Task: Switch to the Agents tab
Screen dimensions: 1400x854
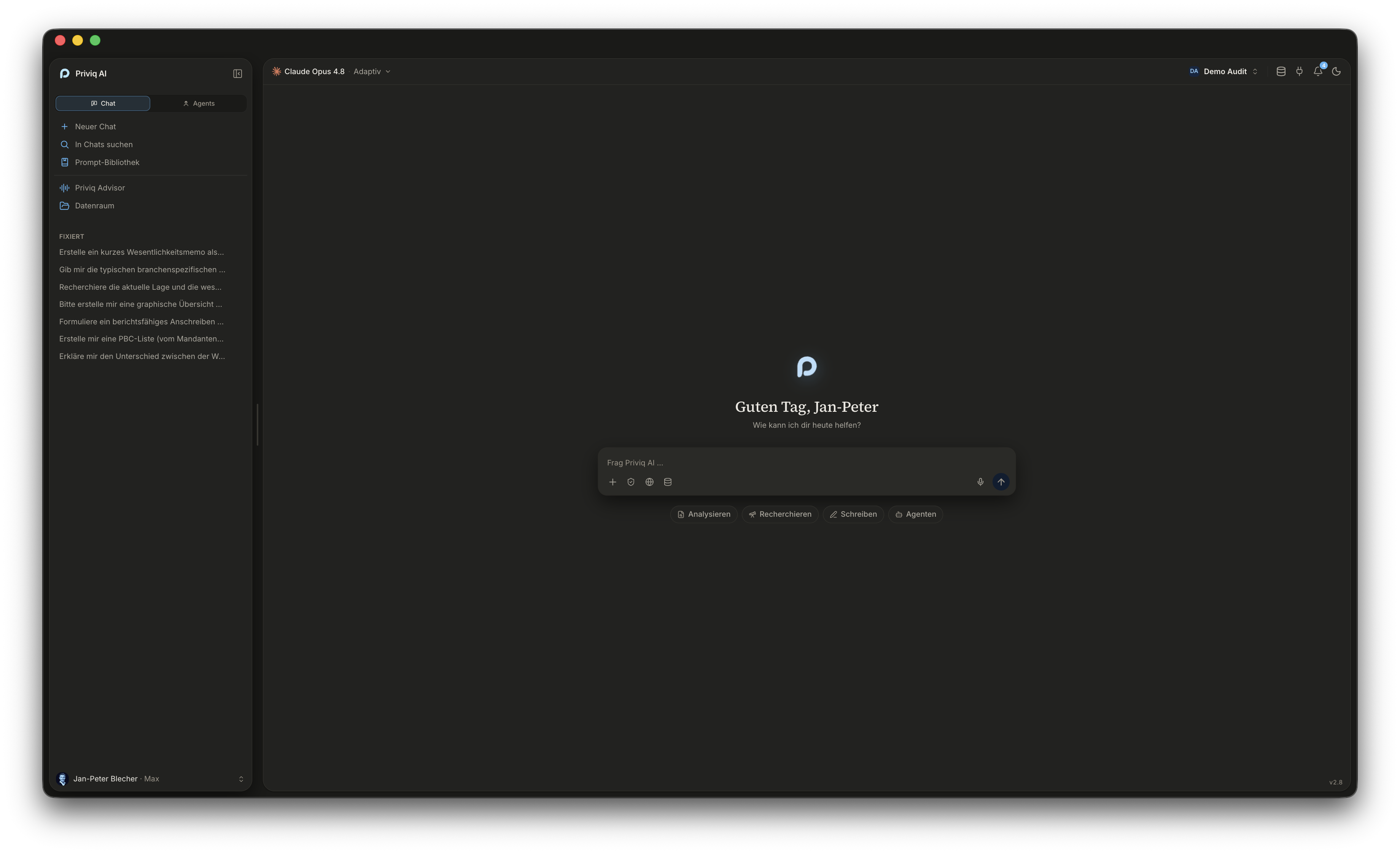Action: 198,103
